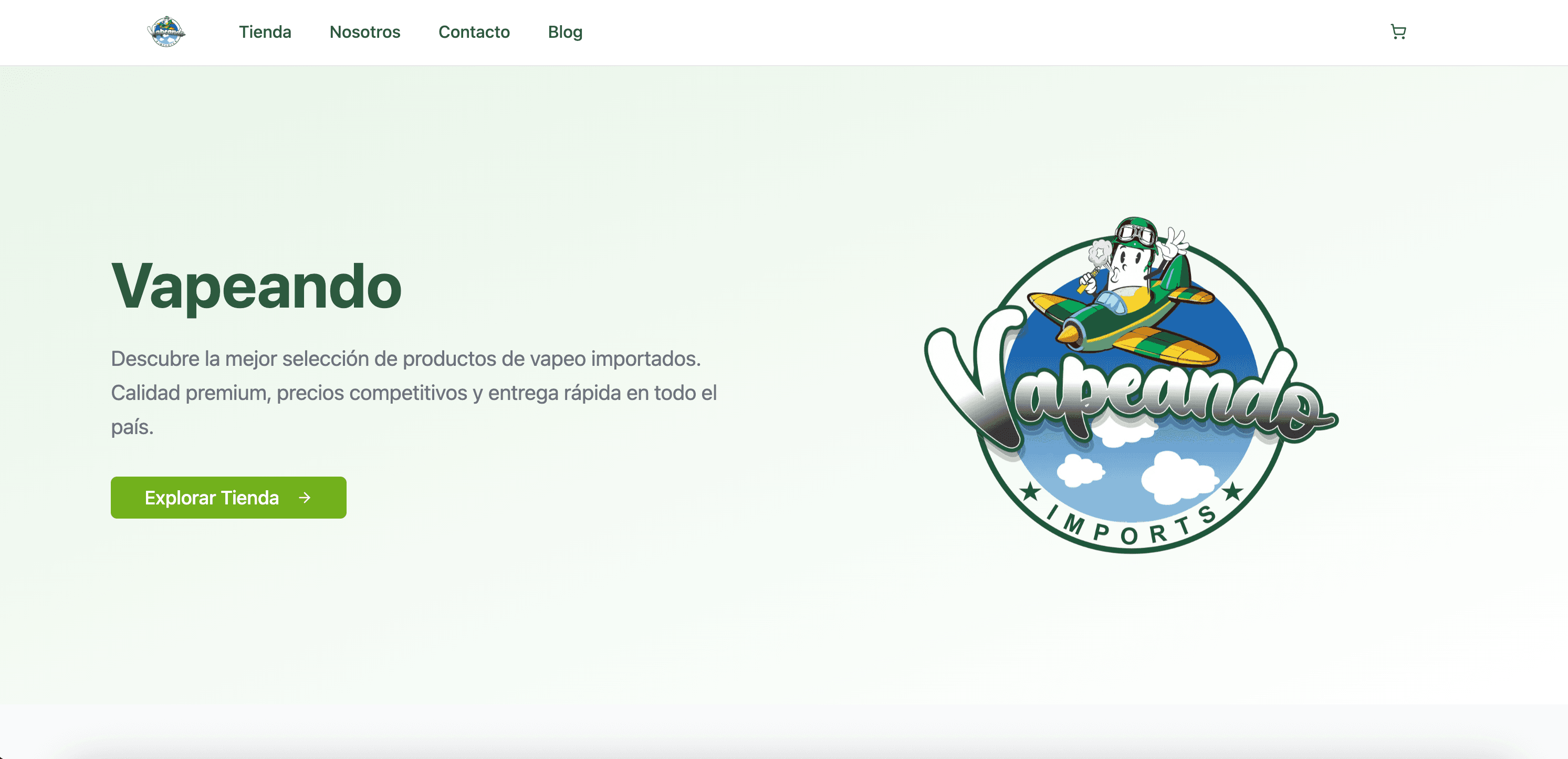Navigate to the Nosotros section
This screenshot has width=1568, height=759.
(364, 31)
